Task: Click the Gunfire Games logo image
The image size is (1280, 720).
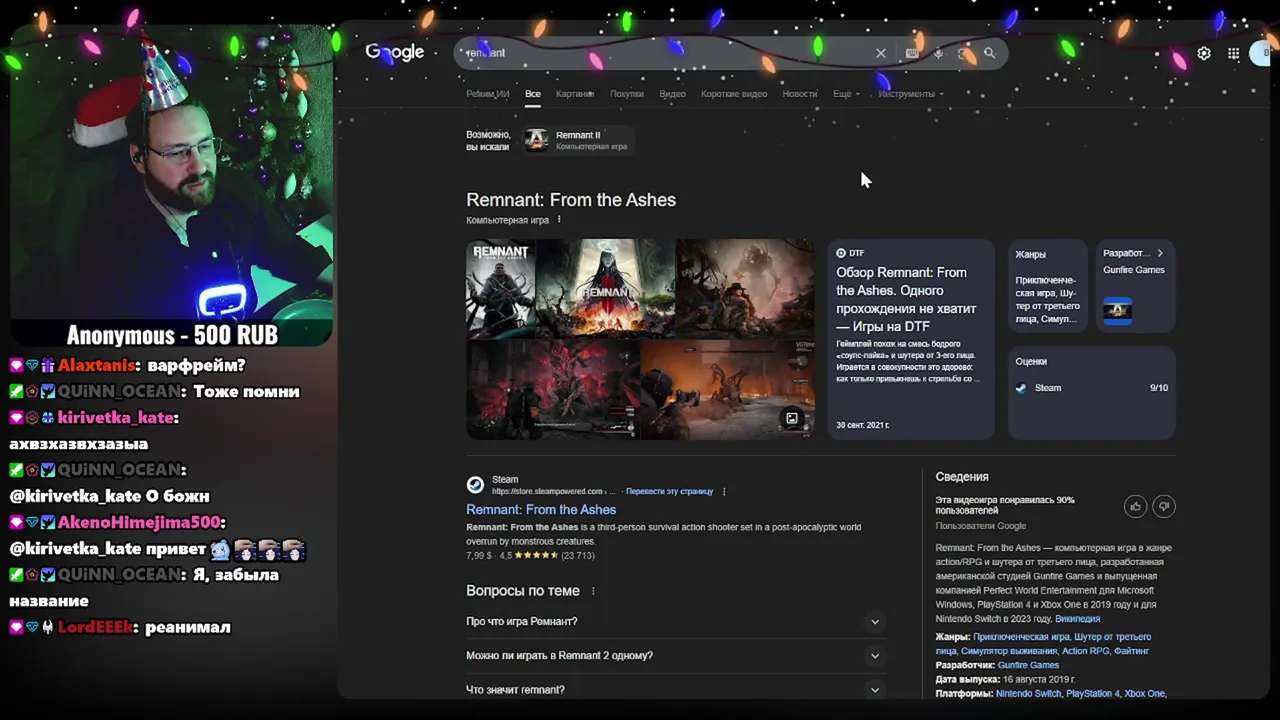Action: click(1117, 310)
